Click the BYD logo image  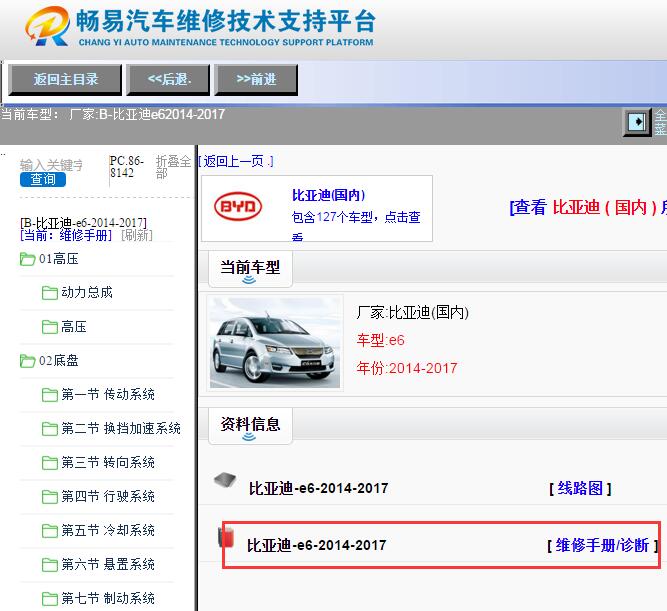click(x=238, y=206)
